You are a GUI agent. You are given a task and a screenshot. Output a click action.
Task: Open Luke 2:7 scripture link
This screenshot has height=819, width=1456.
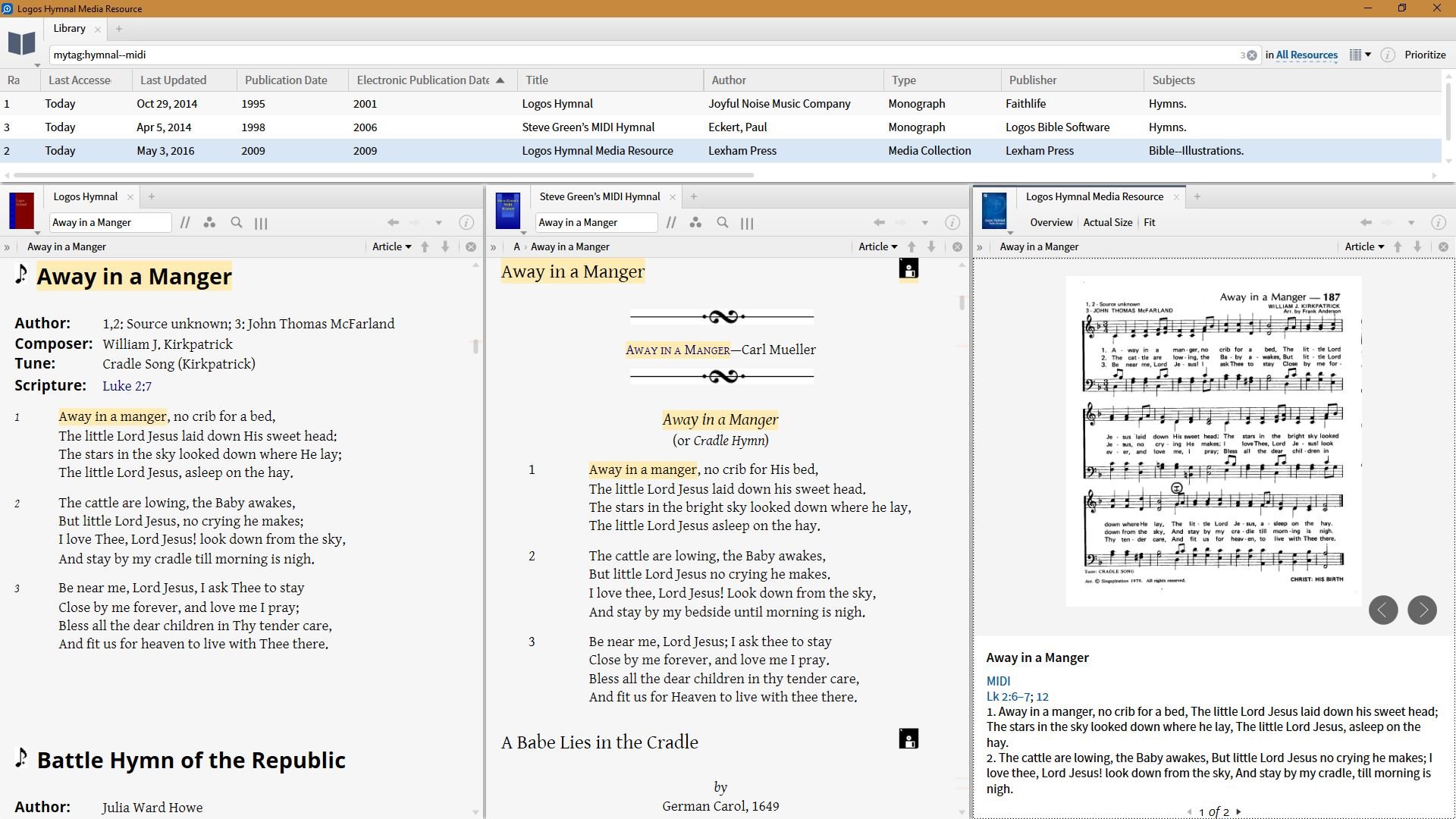127,386
